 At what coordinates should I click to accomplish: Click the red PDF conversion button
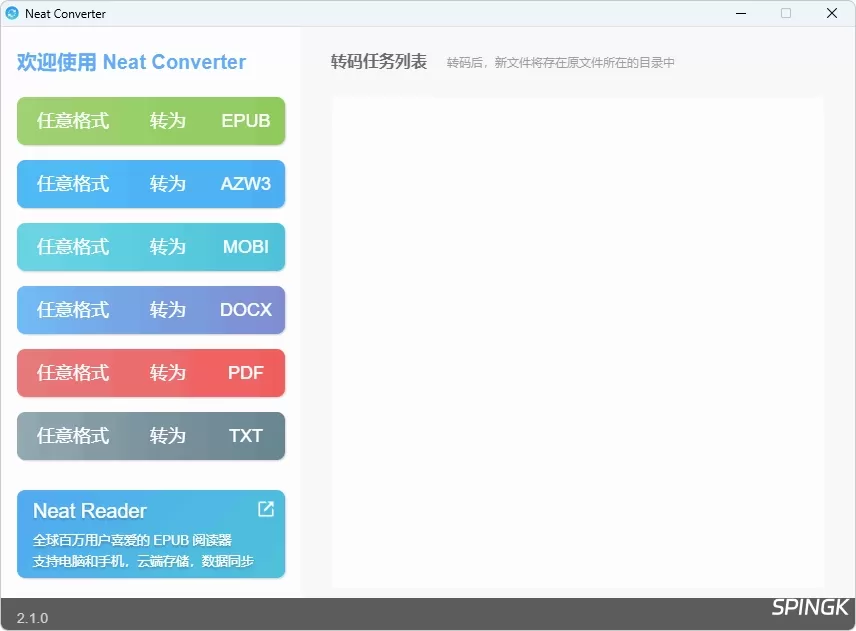[151, 373]
